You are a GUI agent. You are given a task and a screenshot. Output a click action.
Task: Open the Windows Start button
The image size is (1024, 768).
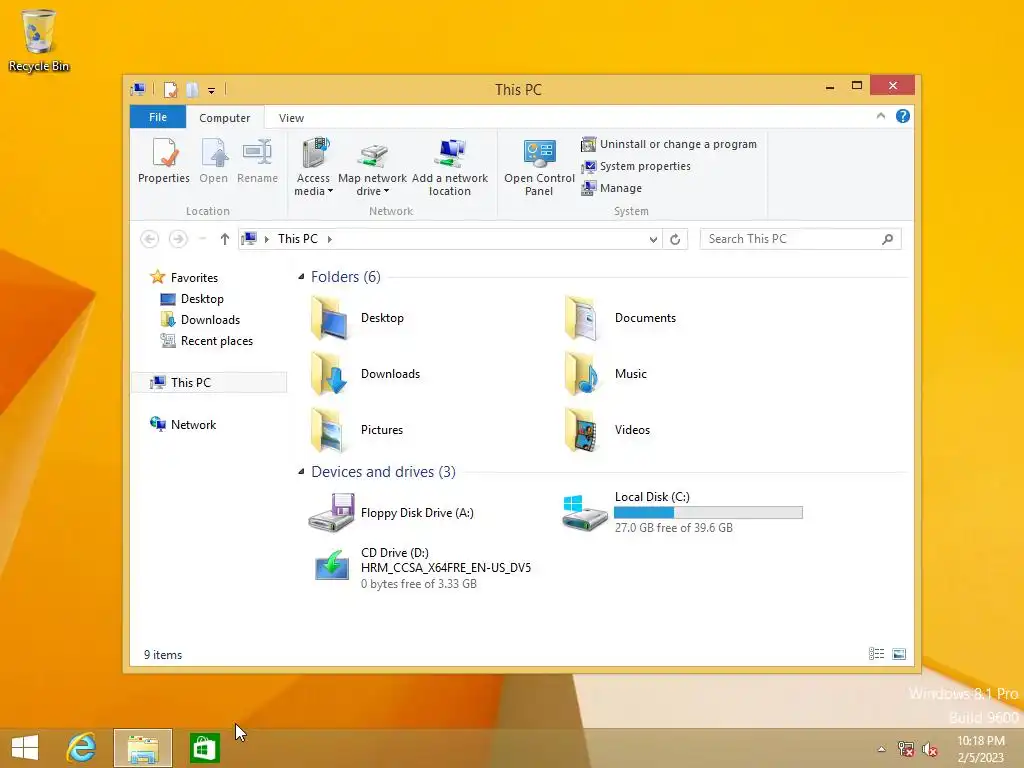(x=25, y=748)
